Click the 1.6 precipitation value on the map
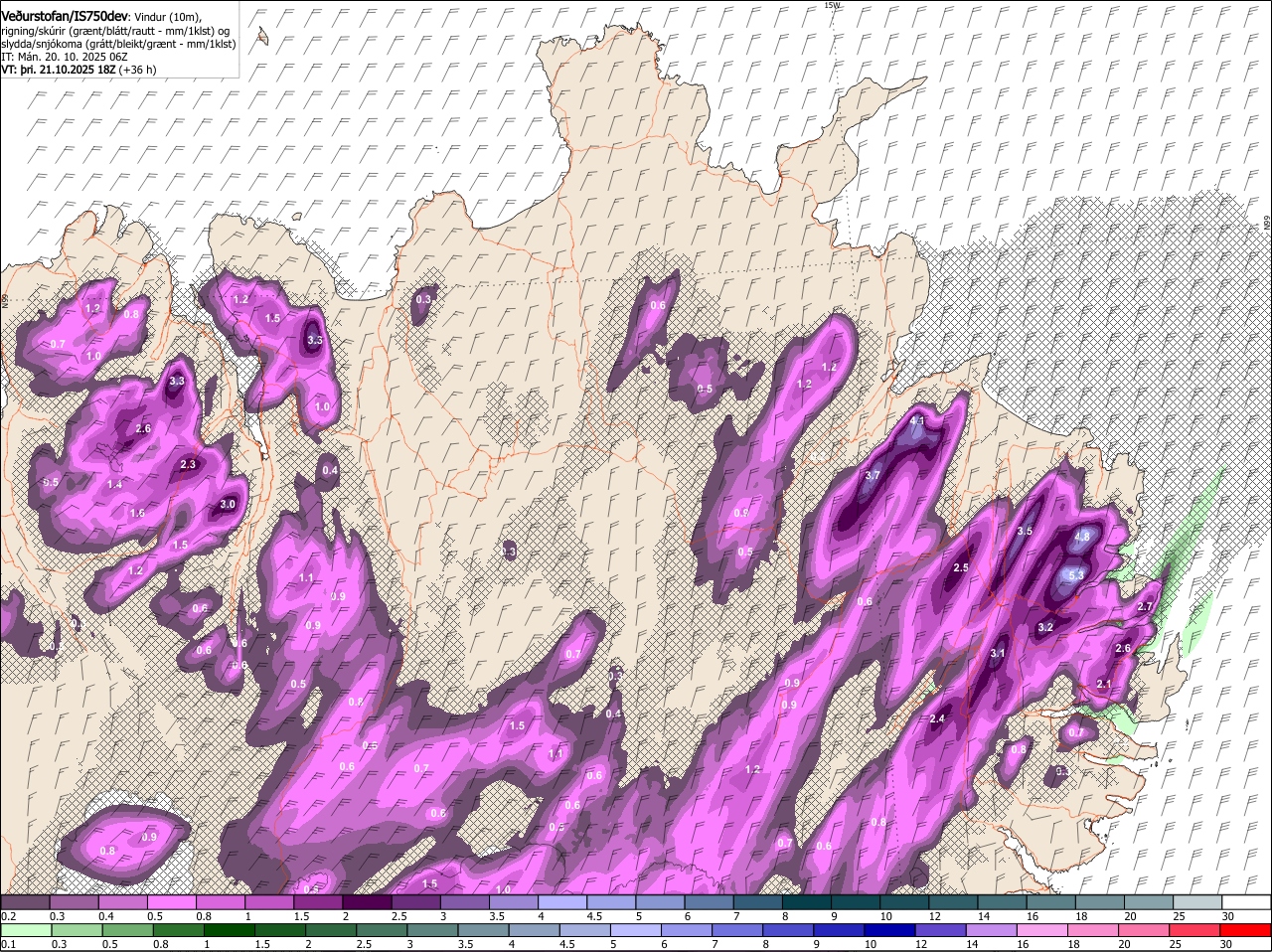 [x=137, y=514]
